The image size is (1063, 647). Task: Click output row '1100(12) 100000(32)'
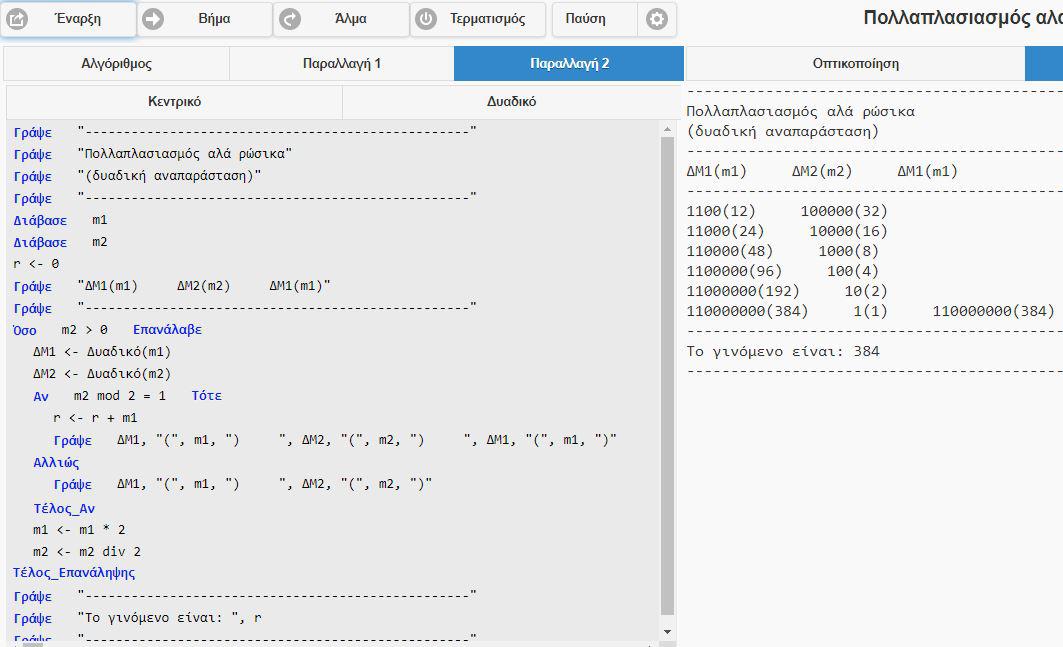coord(787,212)
